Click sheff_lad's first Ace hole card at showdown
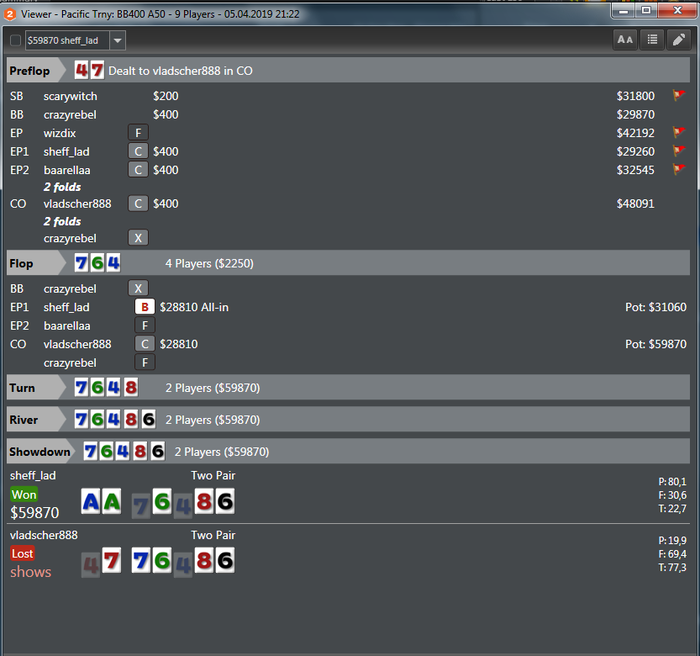The width and height of the screenshot is (700, 656). (91, 501)
